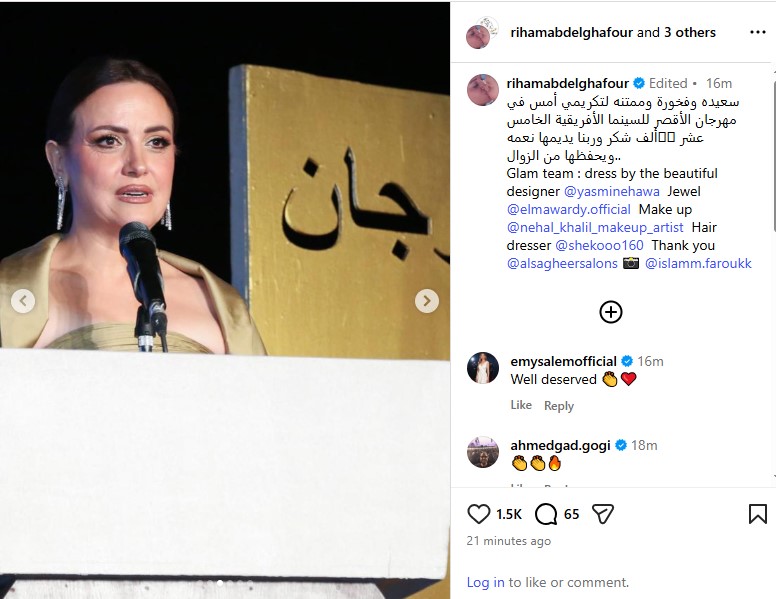Go to next photo with right arrow
The image size is (776, 599).
[427, 301]
